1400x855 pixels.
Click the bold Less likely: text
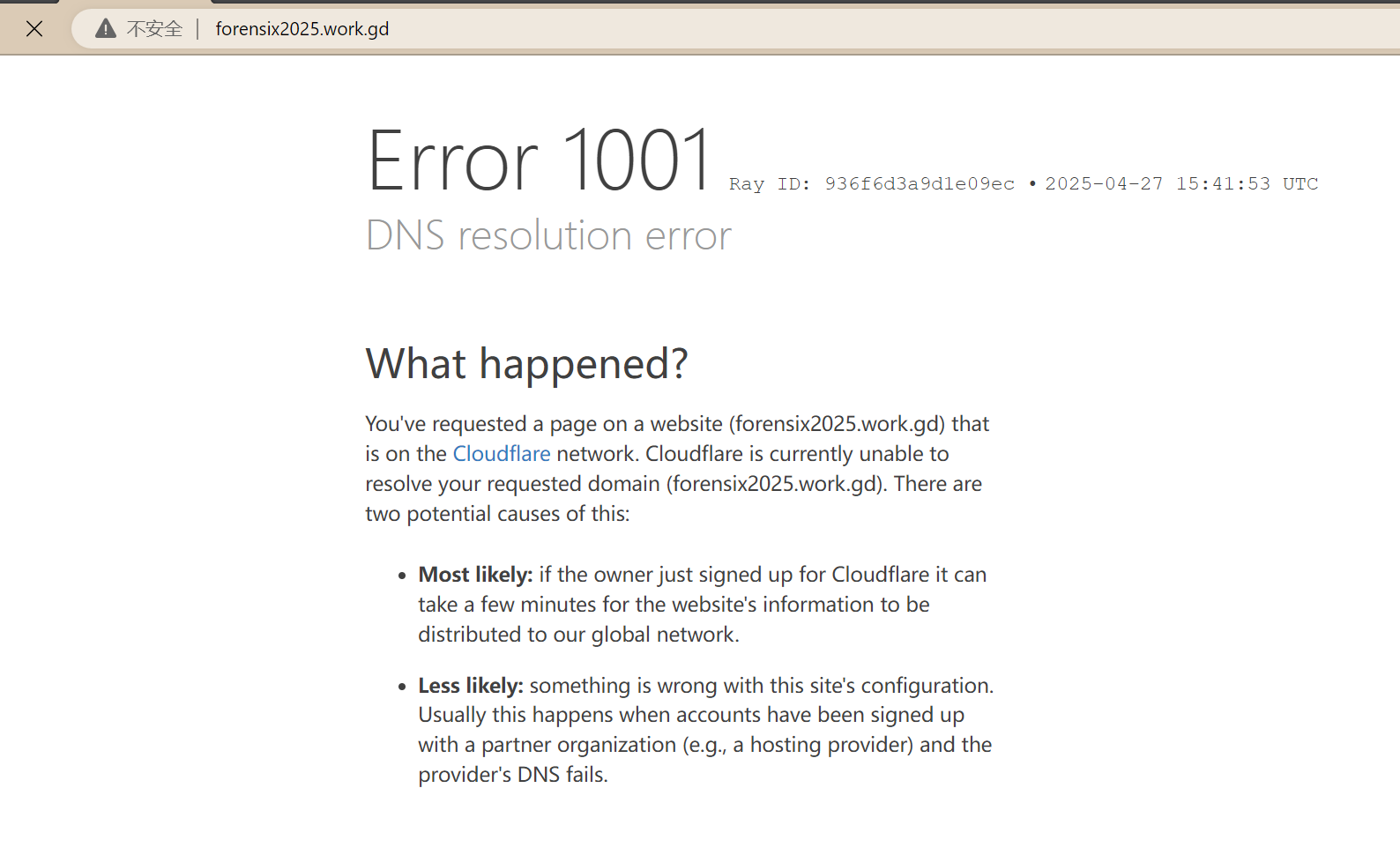tap(471, 686)
